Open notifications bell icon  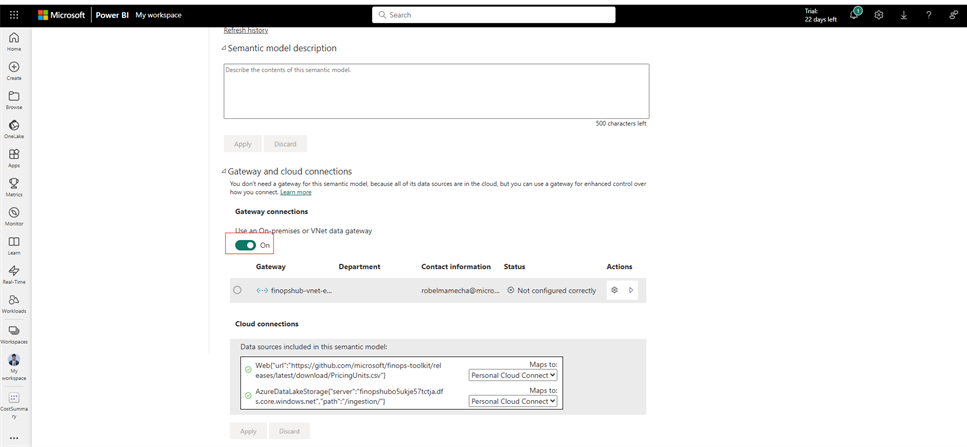click(x=855, y=14)
